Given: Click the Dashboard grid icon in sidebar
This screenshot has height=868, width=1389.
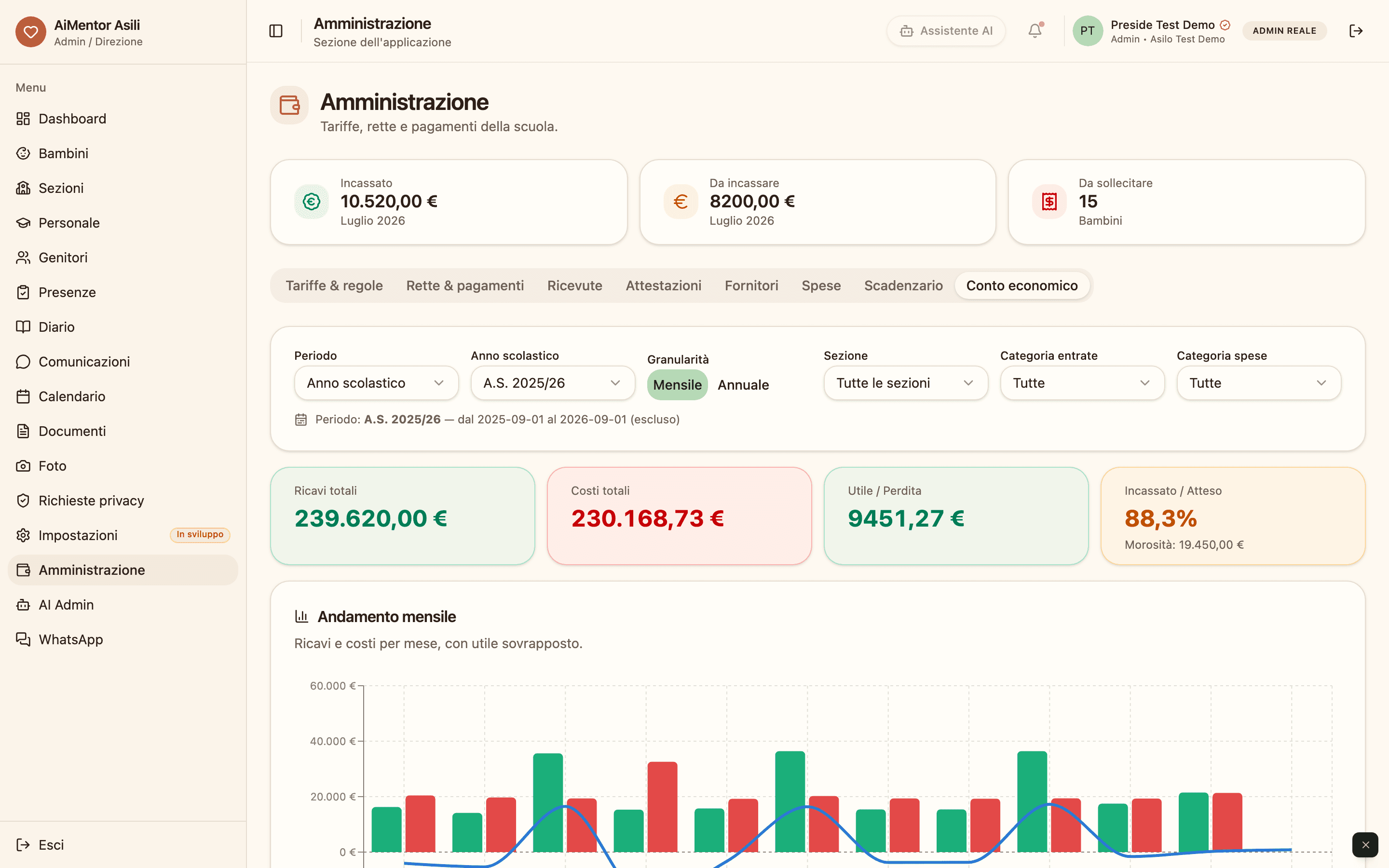Looking at the screenshot, I should (23, 119).
